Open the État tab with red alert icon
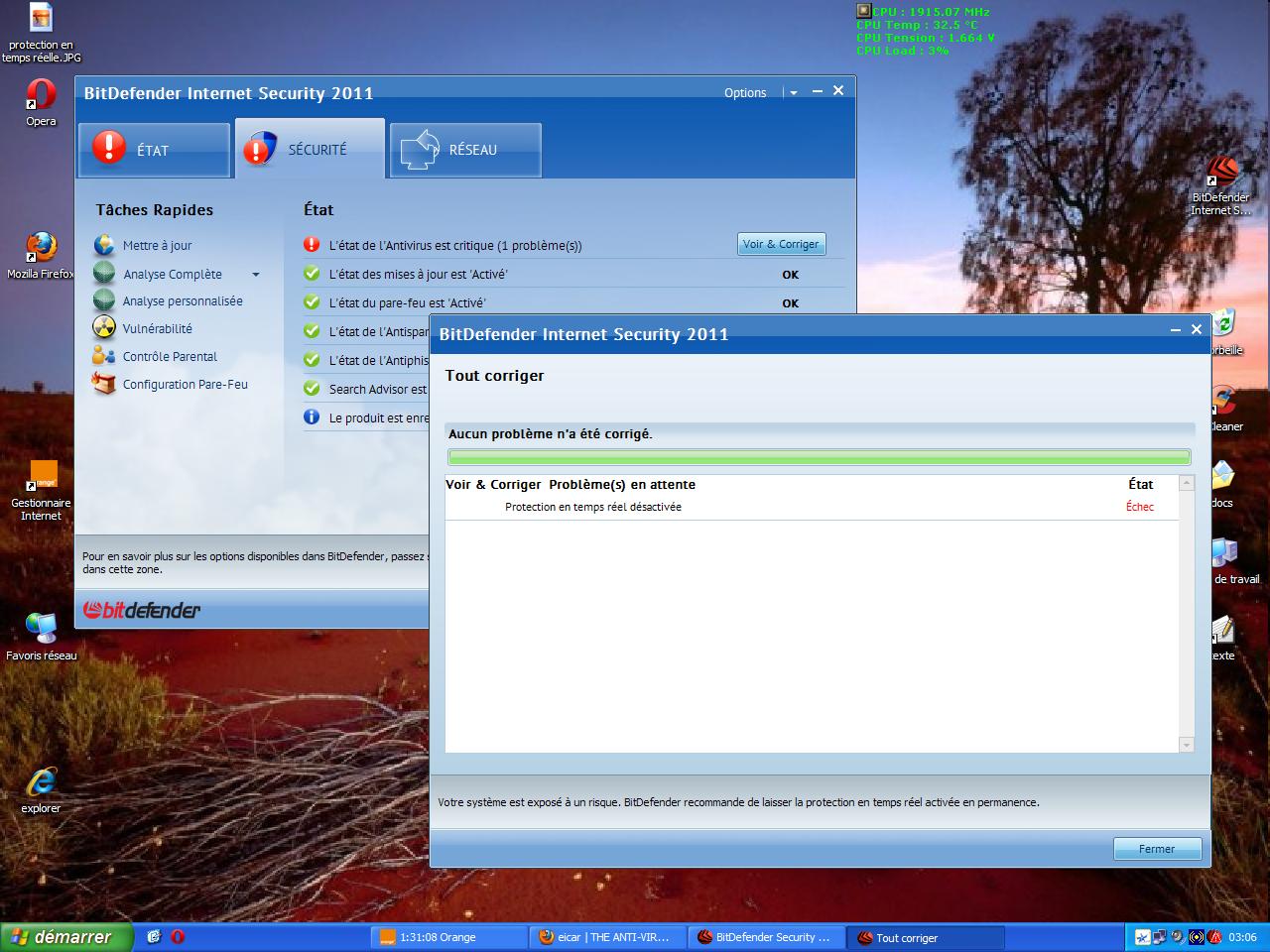 pos(154,150)
